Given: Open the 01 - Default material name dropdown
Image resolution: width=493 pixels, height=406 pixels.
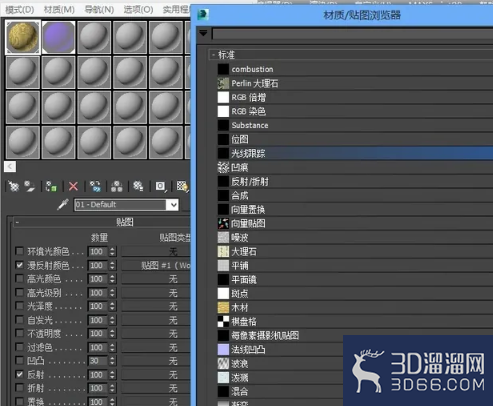Looking at the screenshot, I should [173, 205].
